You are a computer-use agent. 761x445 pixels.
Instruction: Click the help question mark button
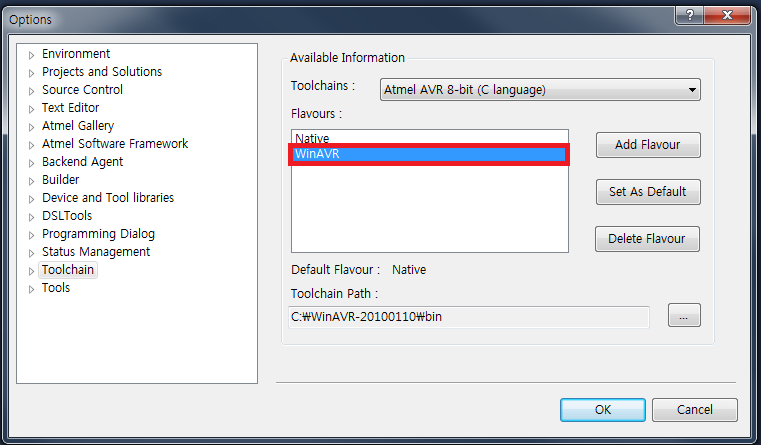pyautogui.click(x=687, y=15)
